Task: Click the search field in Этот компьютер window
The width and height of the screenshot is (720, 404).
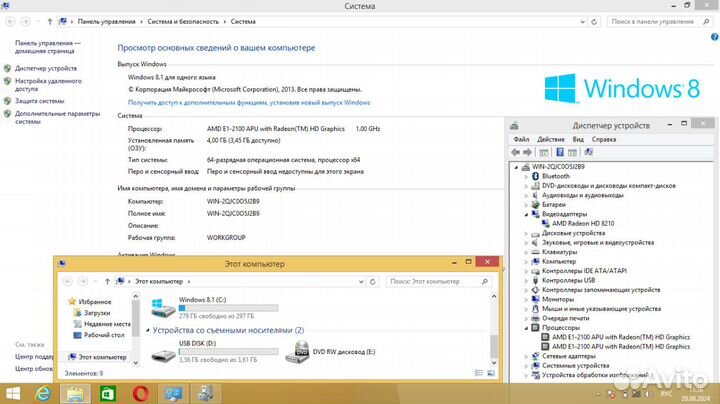Action: (439, 281)
